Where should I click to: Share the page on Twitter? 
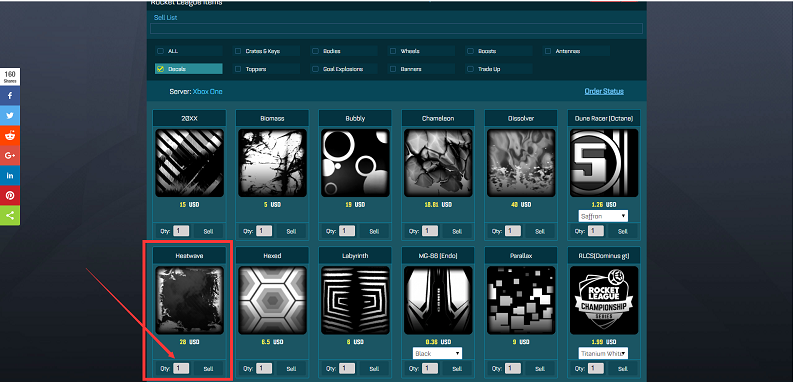click(10, 115)
